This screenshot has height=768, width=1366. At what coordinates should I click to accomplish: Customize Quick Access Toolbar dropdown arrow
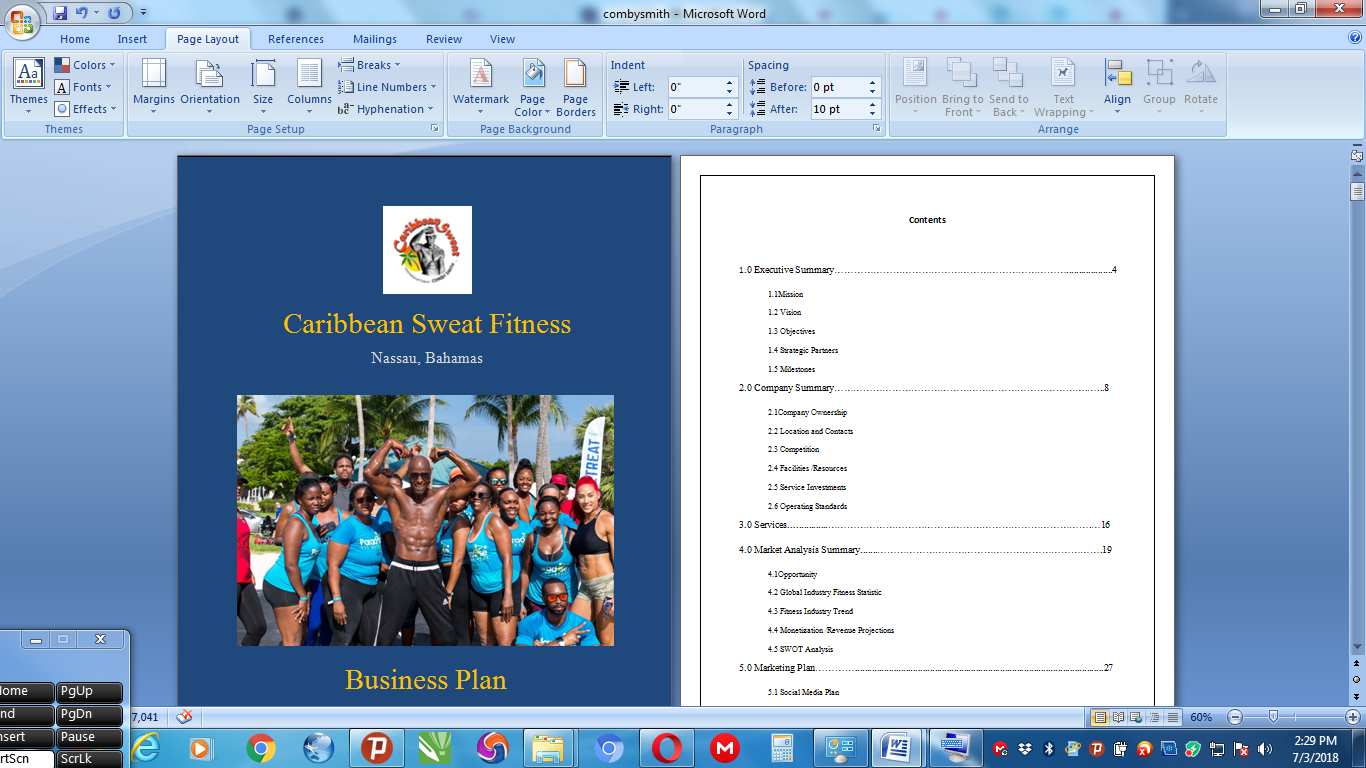click(143, 13)
